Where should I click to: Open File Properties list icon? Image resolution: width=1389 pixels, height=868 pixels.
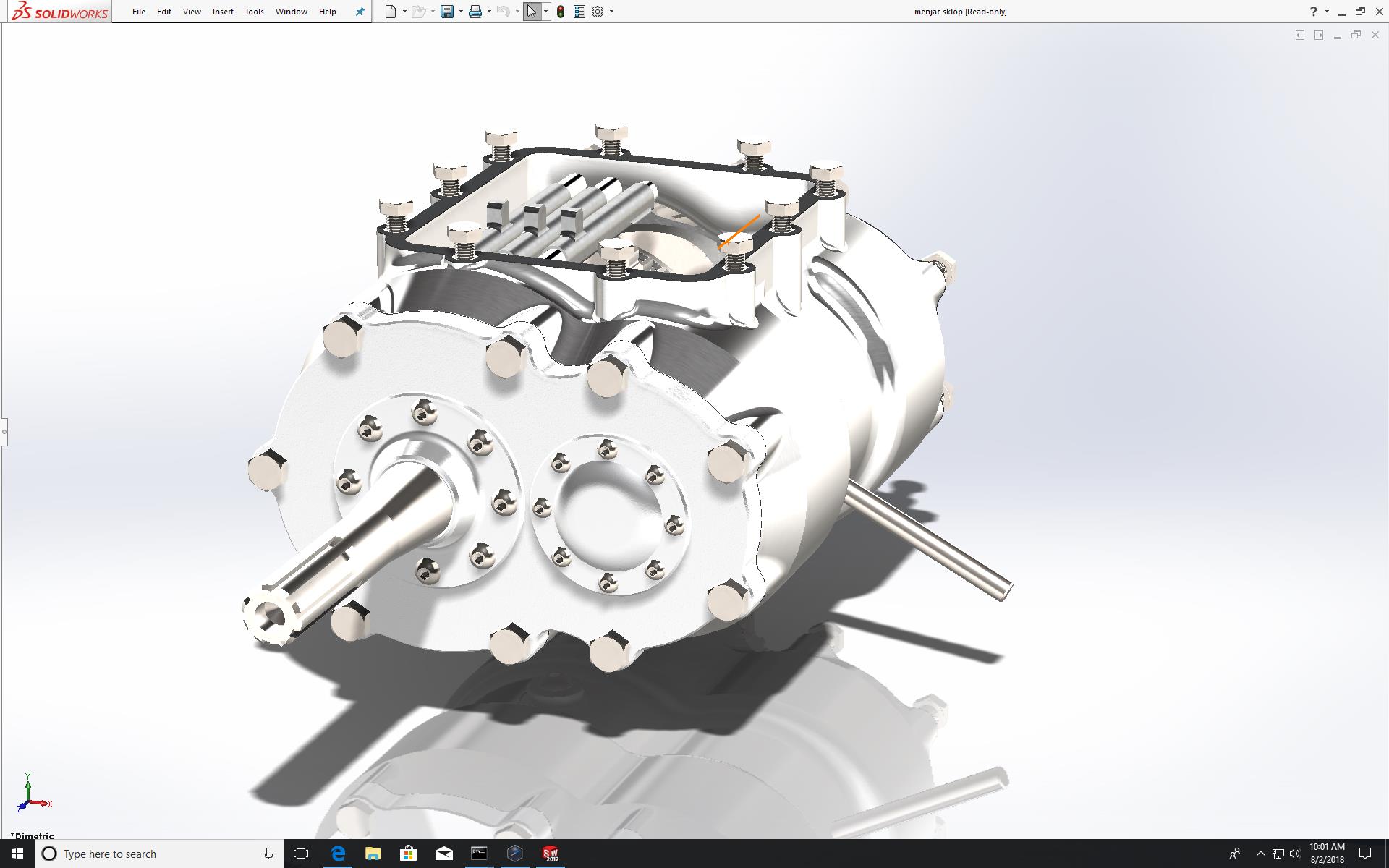(x=579, y=12)
